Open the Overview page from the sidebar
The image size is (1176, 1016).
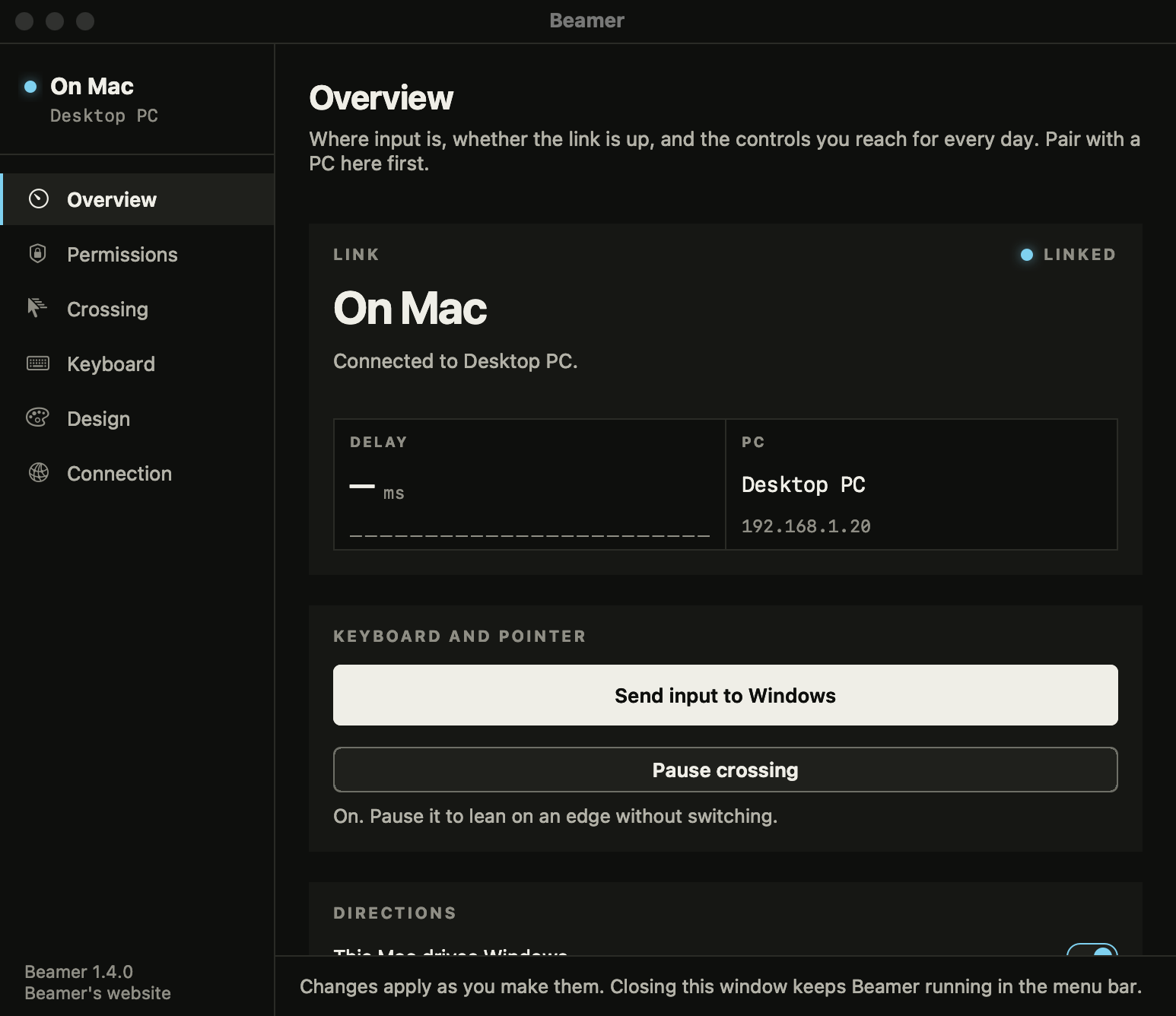coord(138,199)
